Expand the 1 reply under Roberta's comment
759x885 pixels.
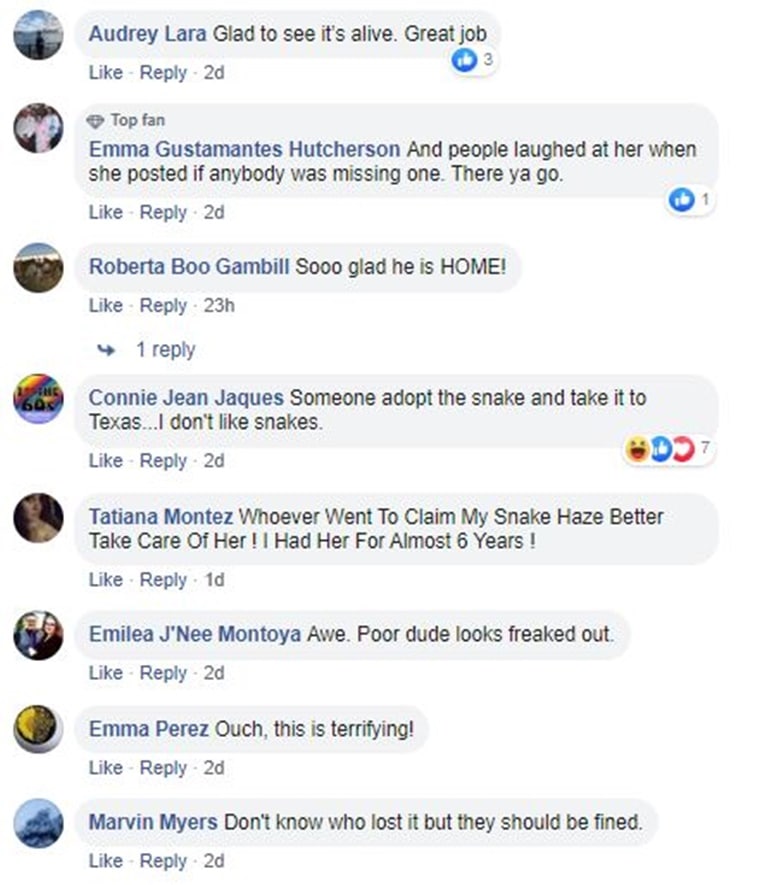[164, 350]
